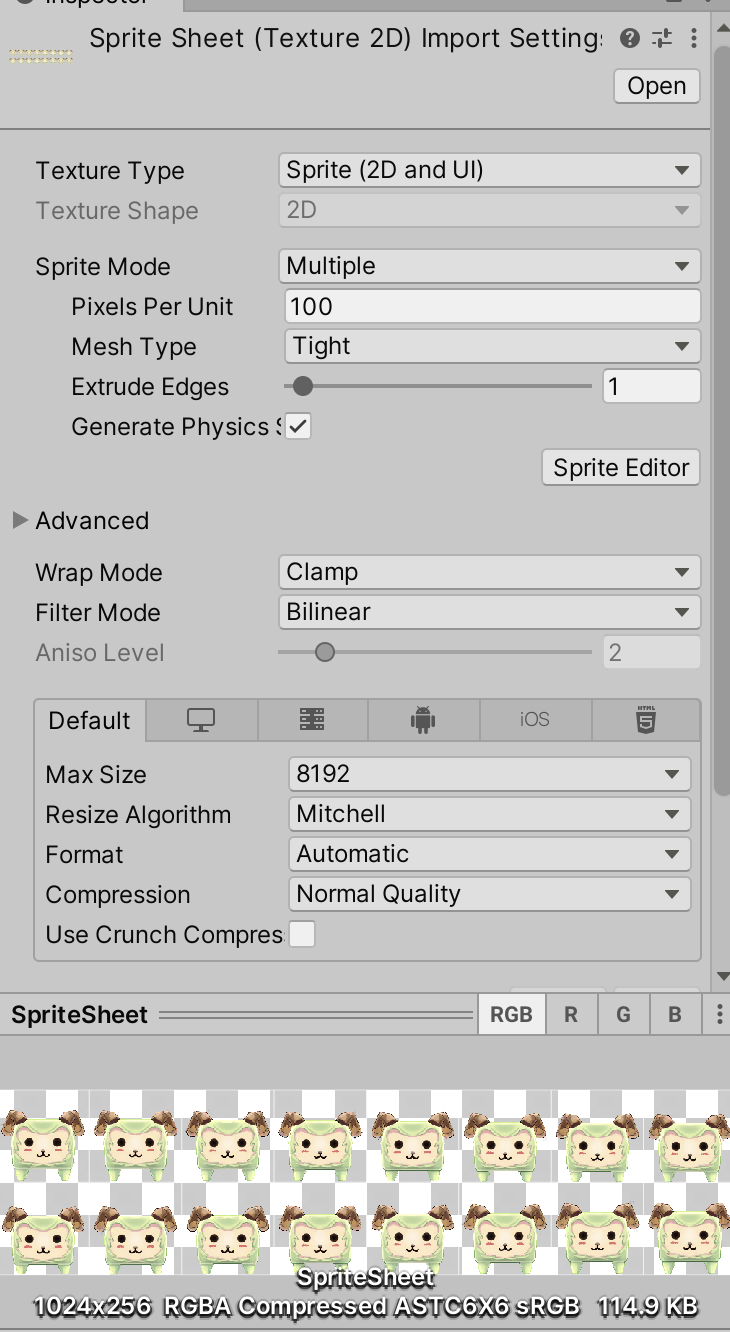This screenshot has height=1332, width=730.
Task: Open the preview panel options menu
Action: point(718,1013)
